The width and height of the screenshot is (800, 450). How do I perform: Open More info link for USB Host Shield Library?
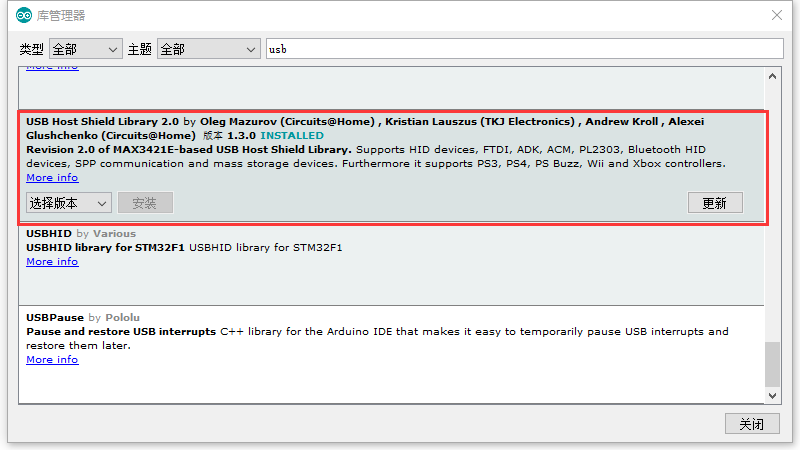52,178
